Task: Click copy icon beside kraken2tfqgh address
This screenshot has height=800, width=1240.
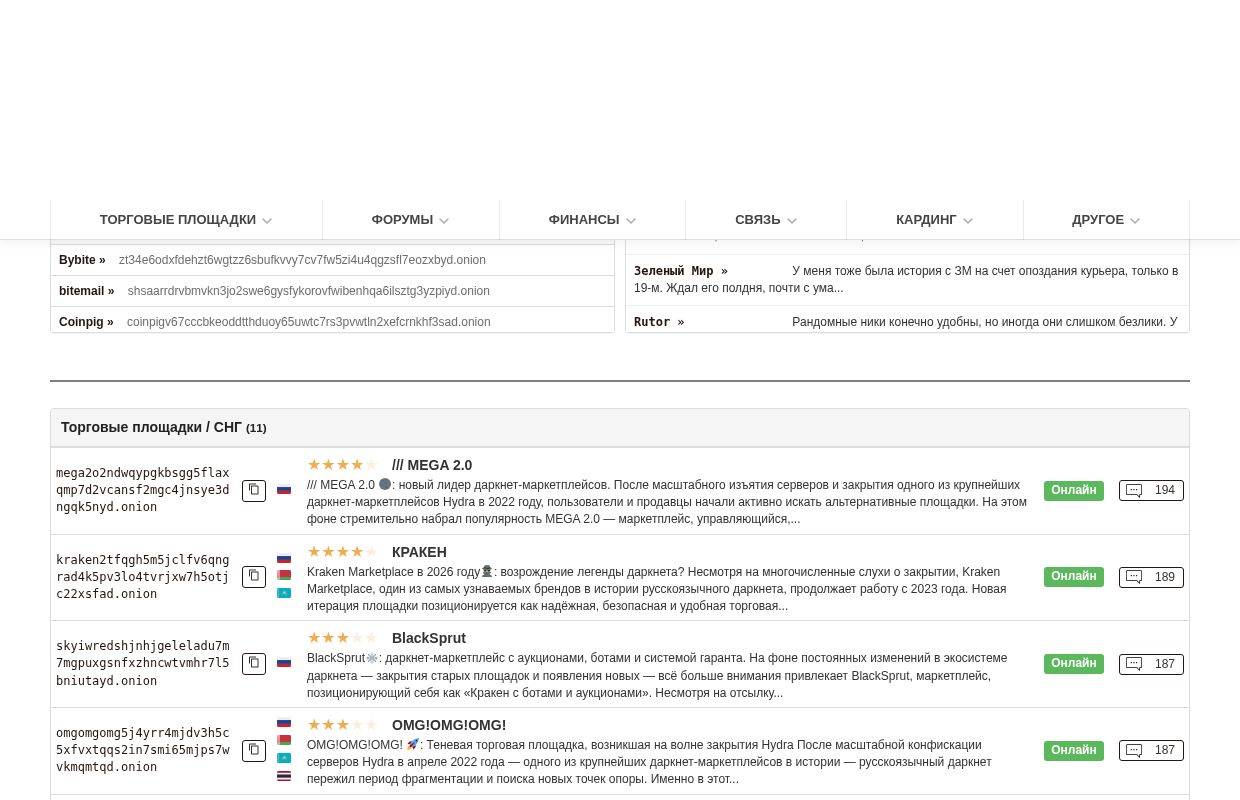Action: pyautogui.click(x=254, y=577)
